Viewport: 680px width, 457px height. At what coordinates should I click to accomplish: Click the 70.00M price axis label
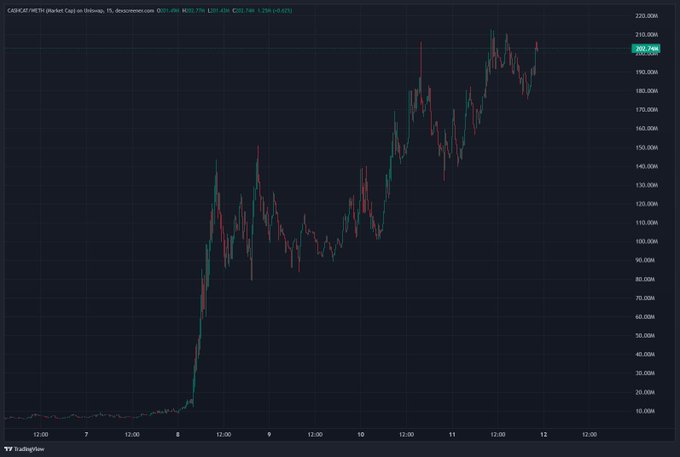pos(645,298)
